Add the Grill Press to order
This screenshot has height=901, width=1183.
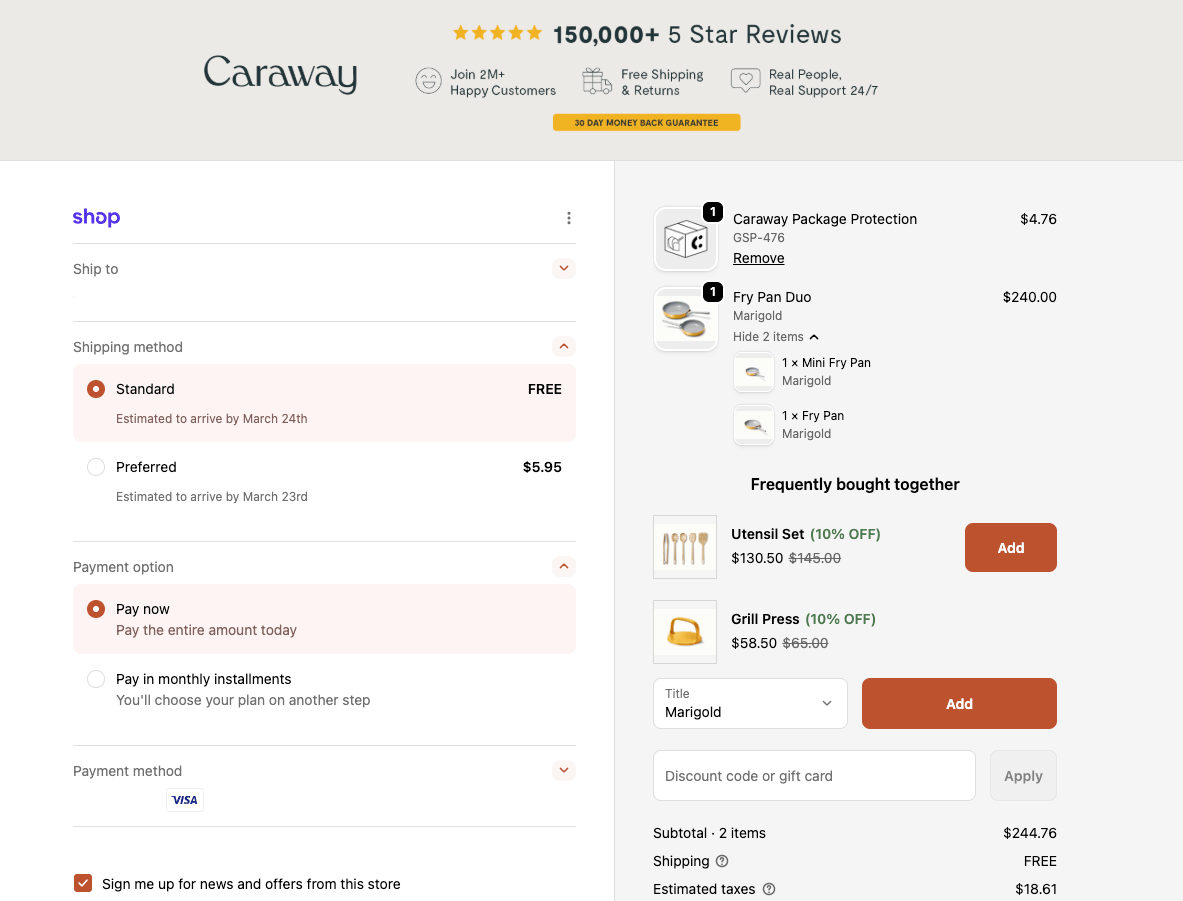coord(959,703)
